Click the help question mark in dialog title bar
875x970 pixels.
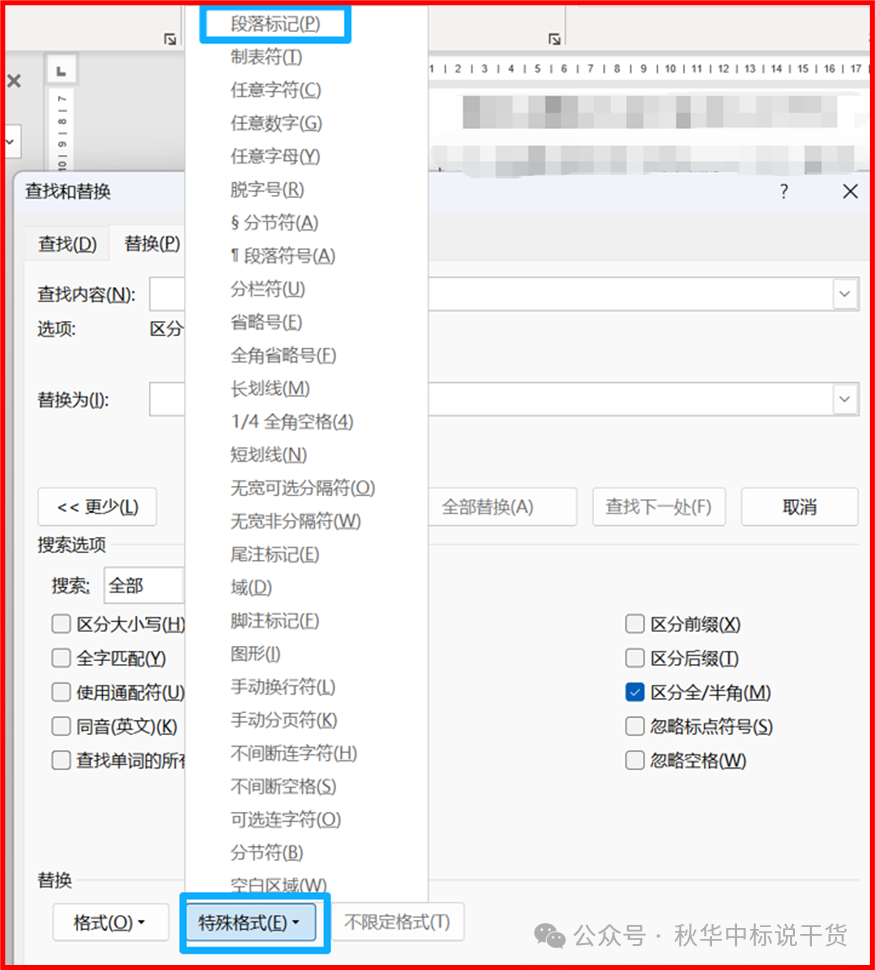click(x=784, y=192)
